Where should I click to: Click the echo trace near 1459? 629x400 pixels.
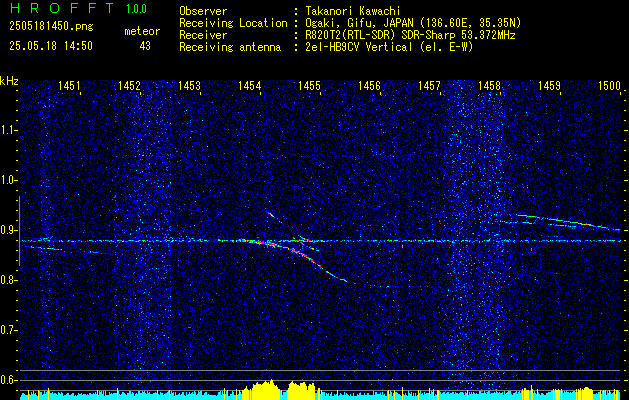point(569,221)
